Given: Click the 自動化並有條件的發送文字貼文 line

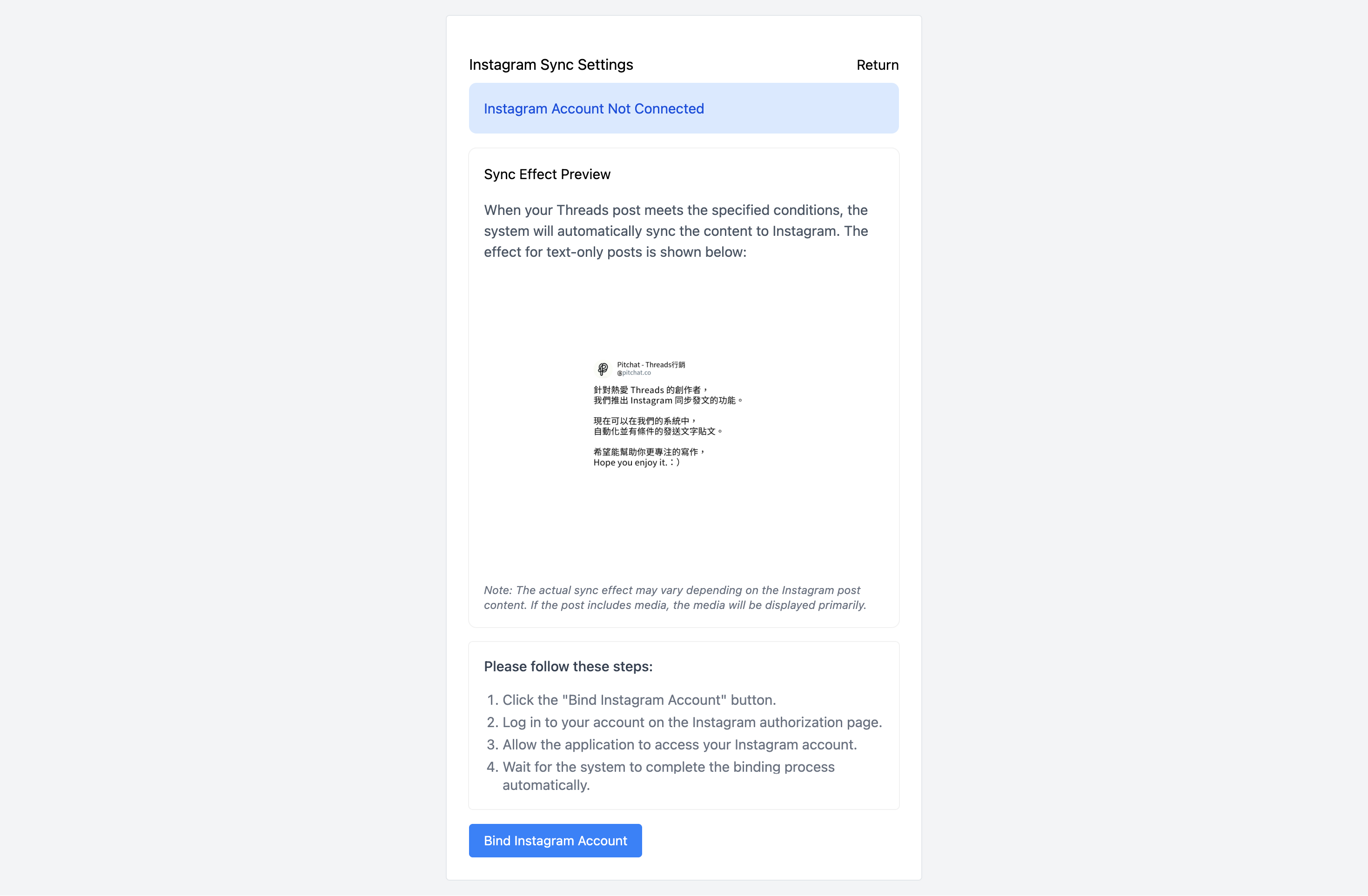Looking at the screenshot, I should pyautogui.click(x=657, y=431).
